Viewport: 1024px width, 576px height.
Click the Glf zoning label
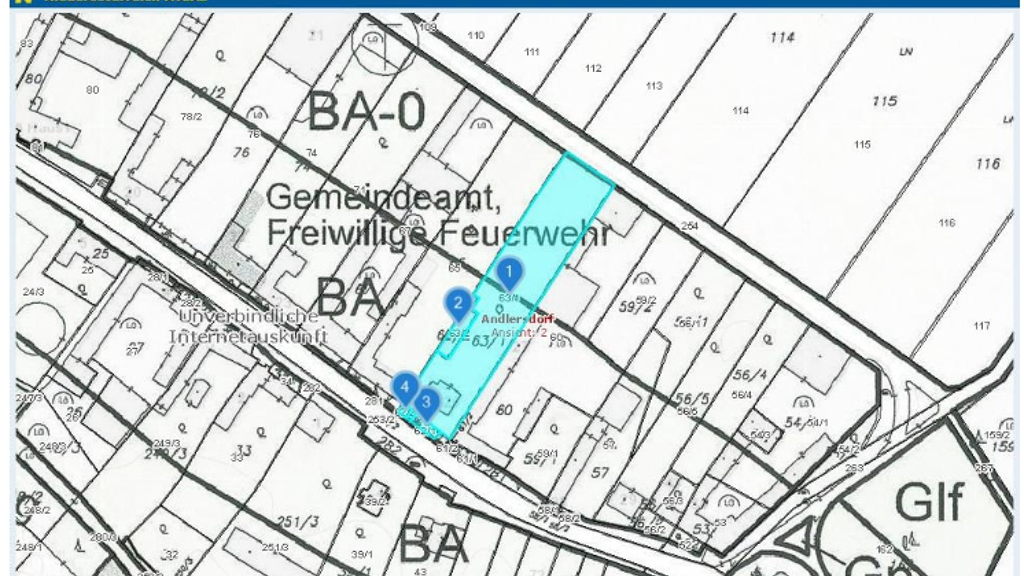click(x=928, y=502)
